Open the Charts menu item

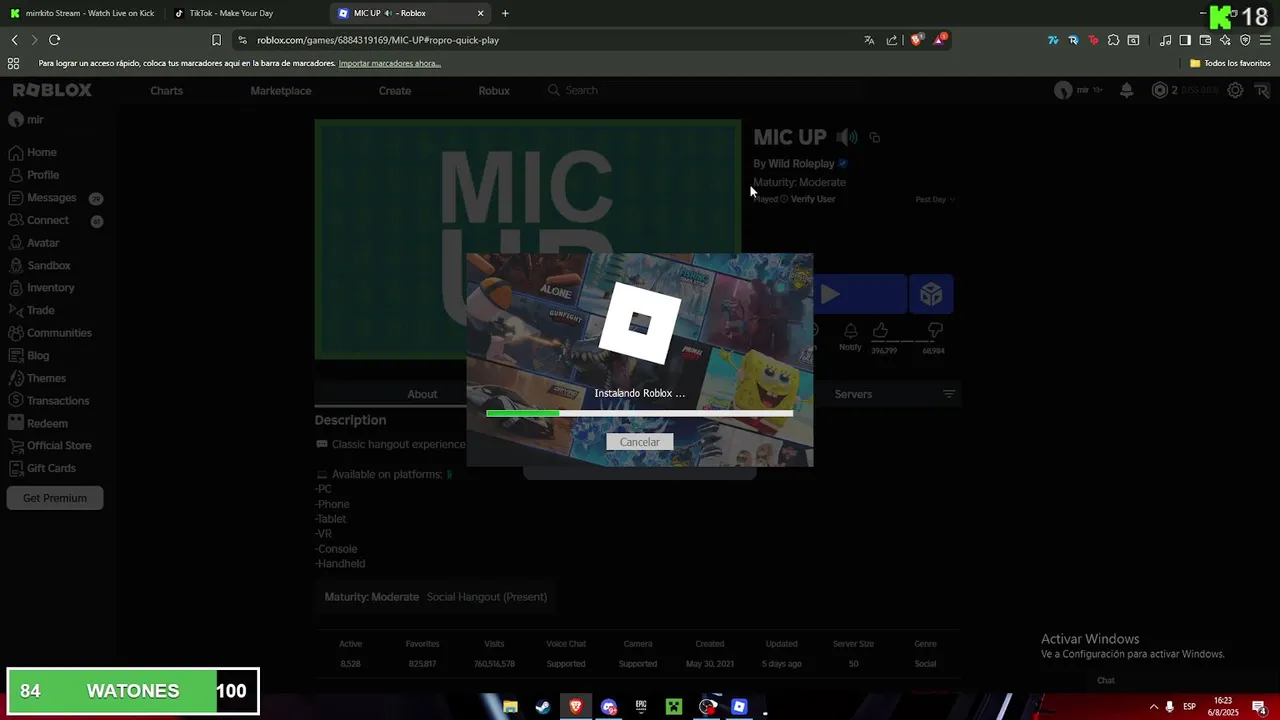(166, 90)
